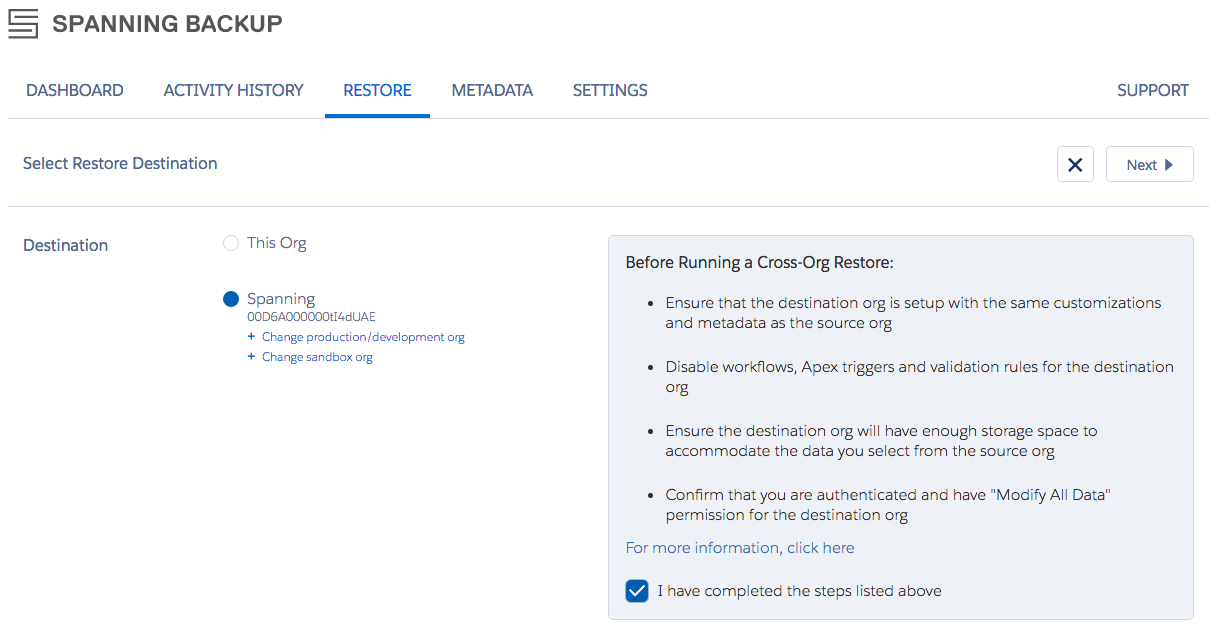1215x628 pixels.
Task: Open the Dashboard tab
Action: [75, 90]
